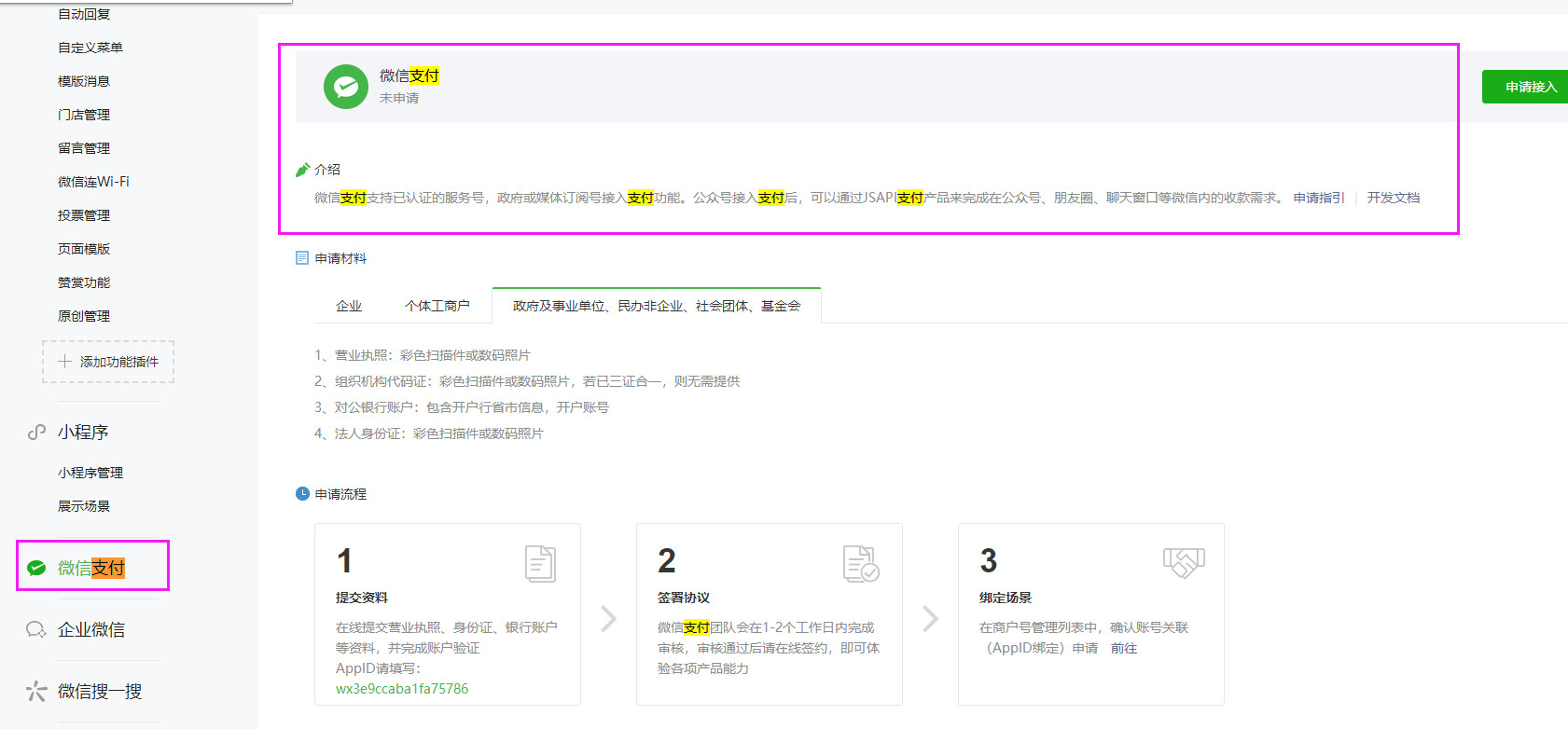Viewport: 1568px width, 729px height.
Task: Click requirement line 组织机构代码证
Action: [527, 381]
